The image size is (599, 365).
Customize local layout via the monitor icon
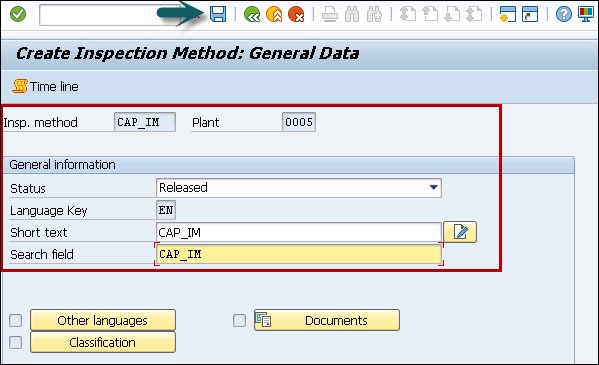(x=586, y=15)
